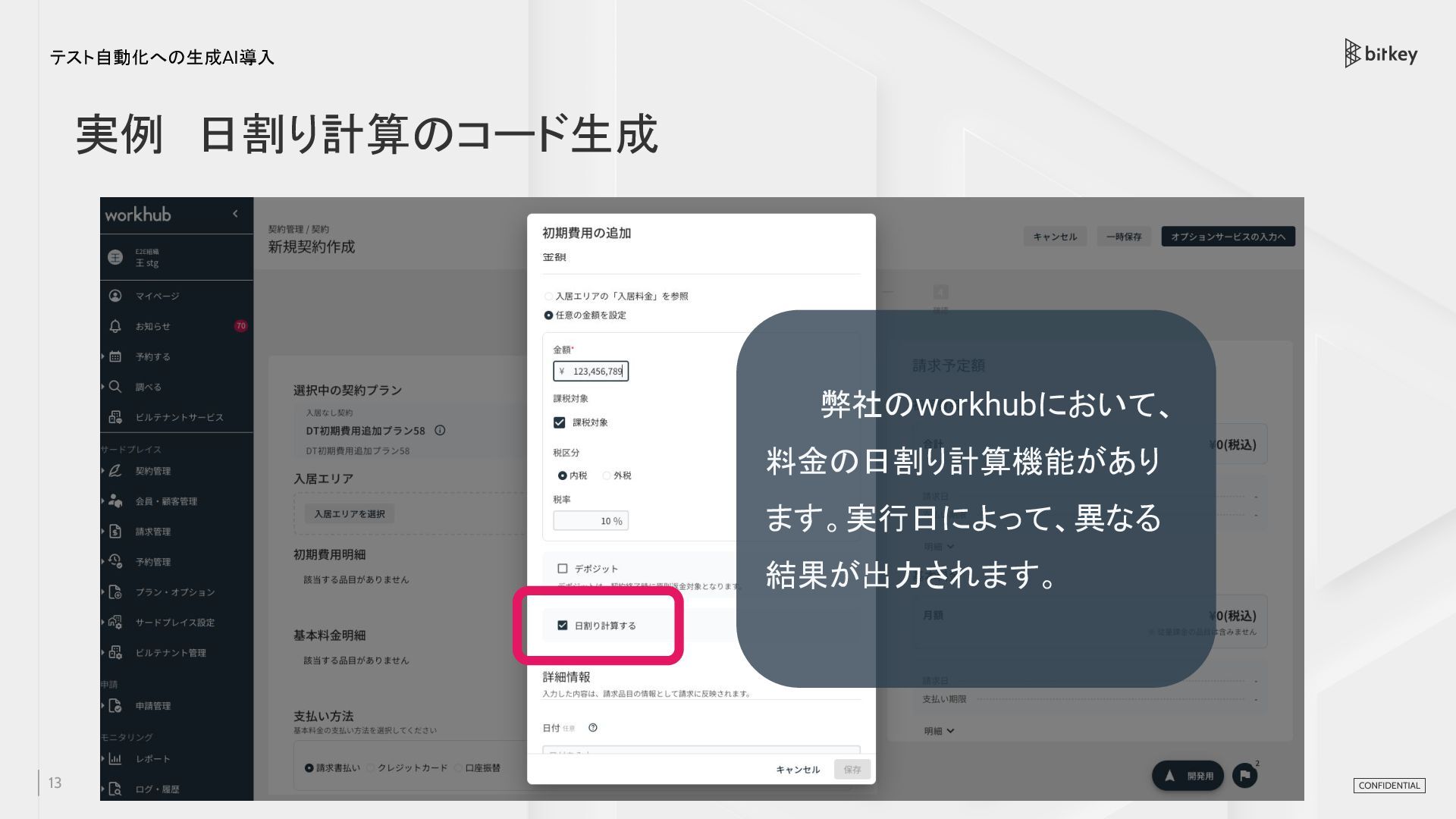Expand the 調べる sidebar arrow
Viewport: 1456px width, 819px height.
103,387
